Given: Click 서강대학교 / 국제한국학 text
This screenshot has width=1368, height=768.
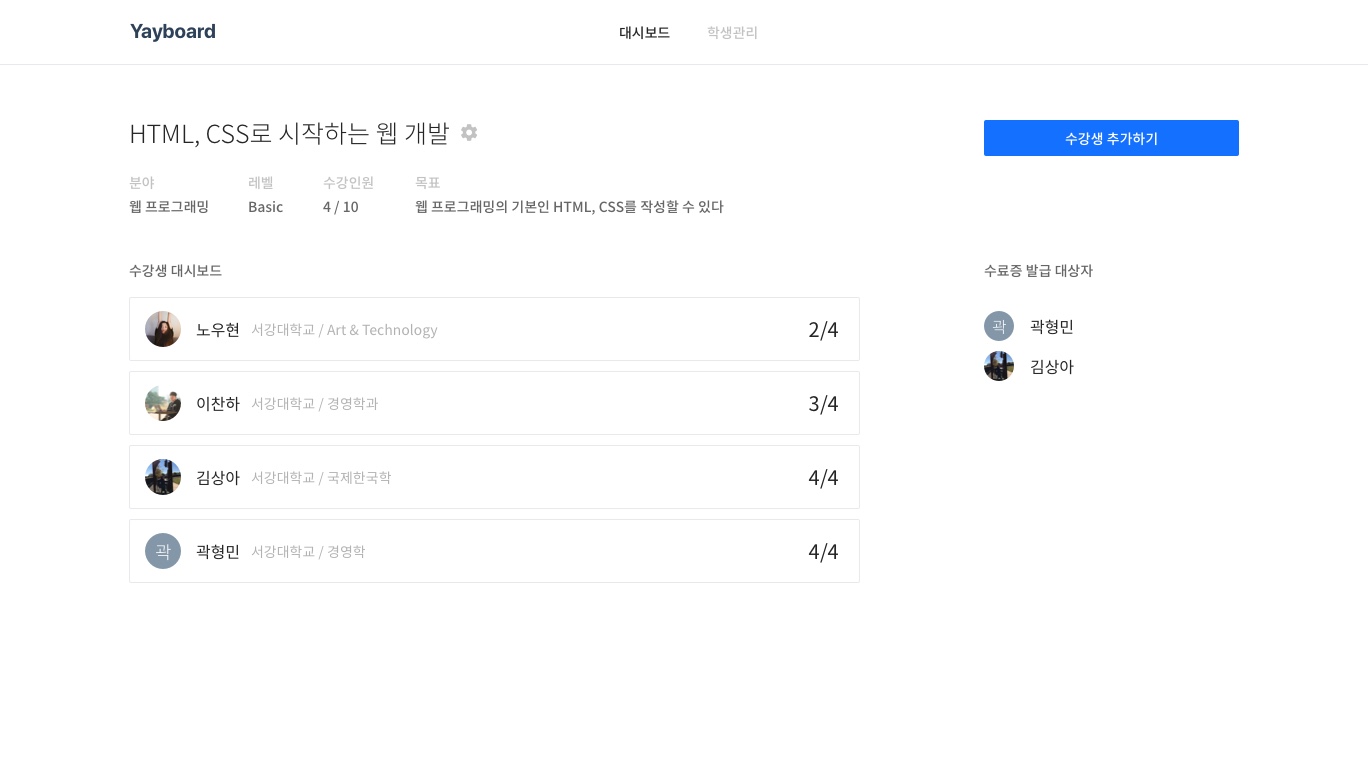Looking at the screenshot, I should click(x=321, y=478).
